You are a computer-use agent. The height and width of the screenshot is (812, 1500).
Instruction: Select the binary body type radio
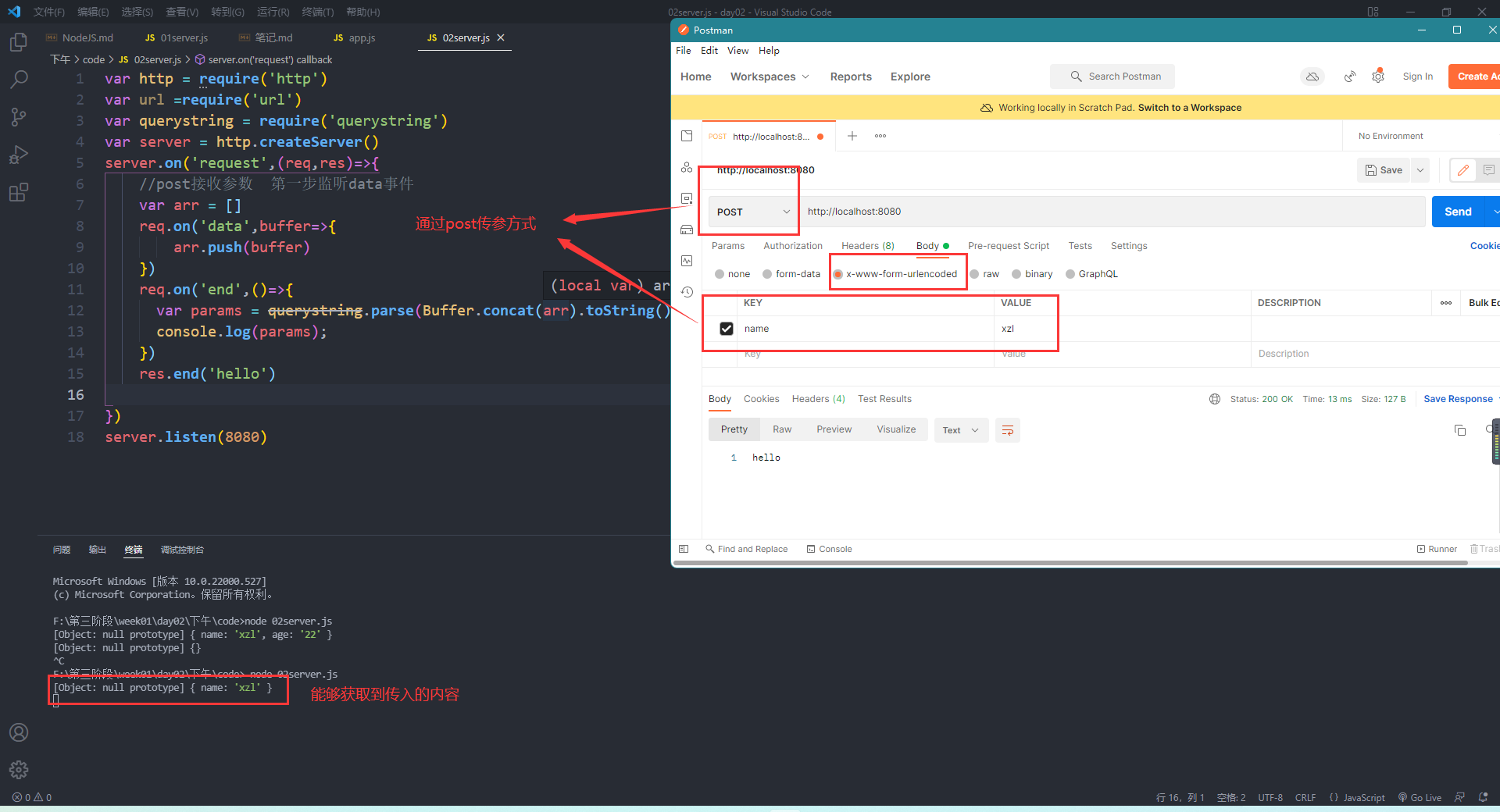pyautogui.click(x=1016, y=274)
